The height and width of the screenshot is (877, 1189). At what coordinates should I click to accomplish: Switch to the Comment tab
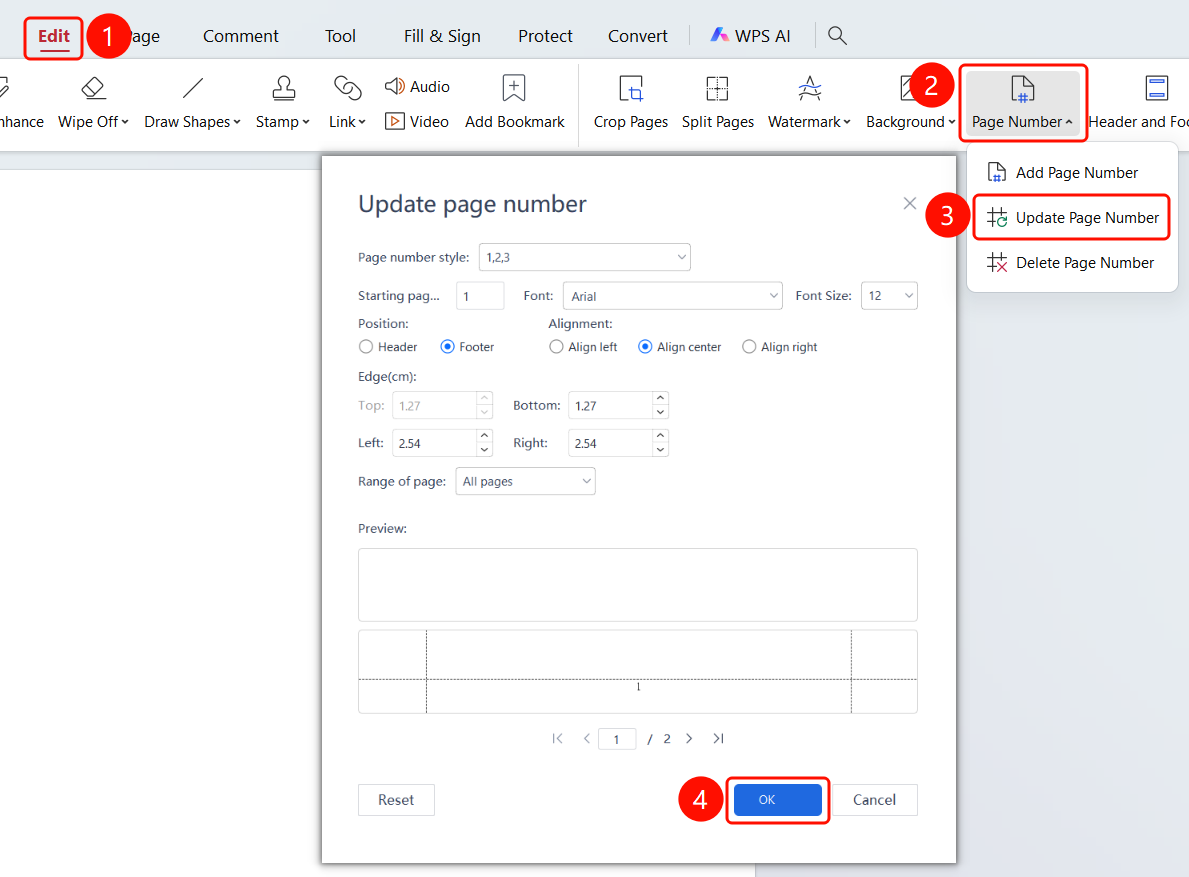coord(240,36)
